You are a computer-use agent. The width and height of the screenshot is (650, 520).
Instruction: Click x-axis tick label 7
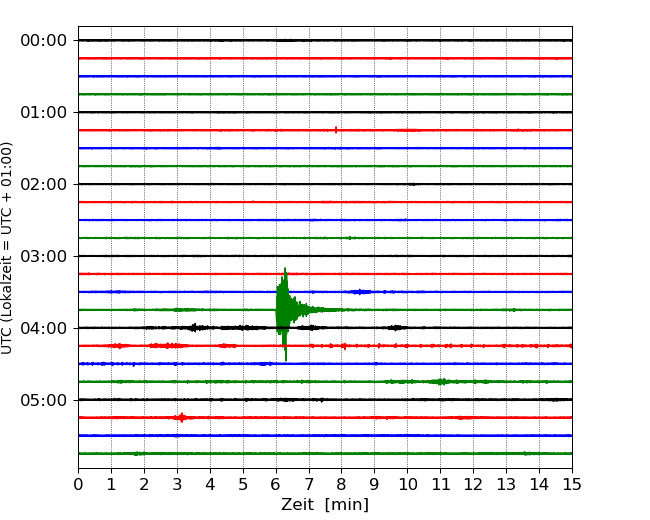(x=309, y=484)
